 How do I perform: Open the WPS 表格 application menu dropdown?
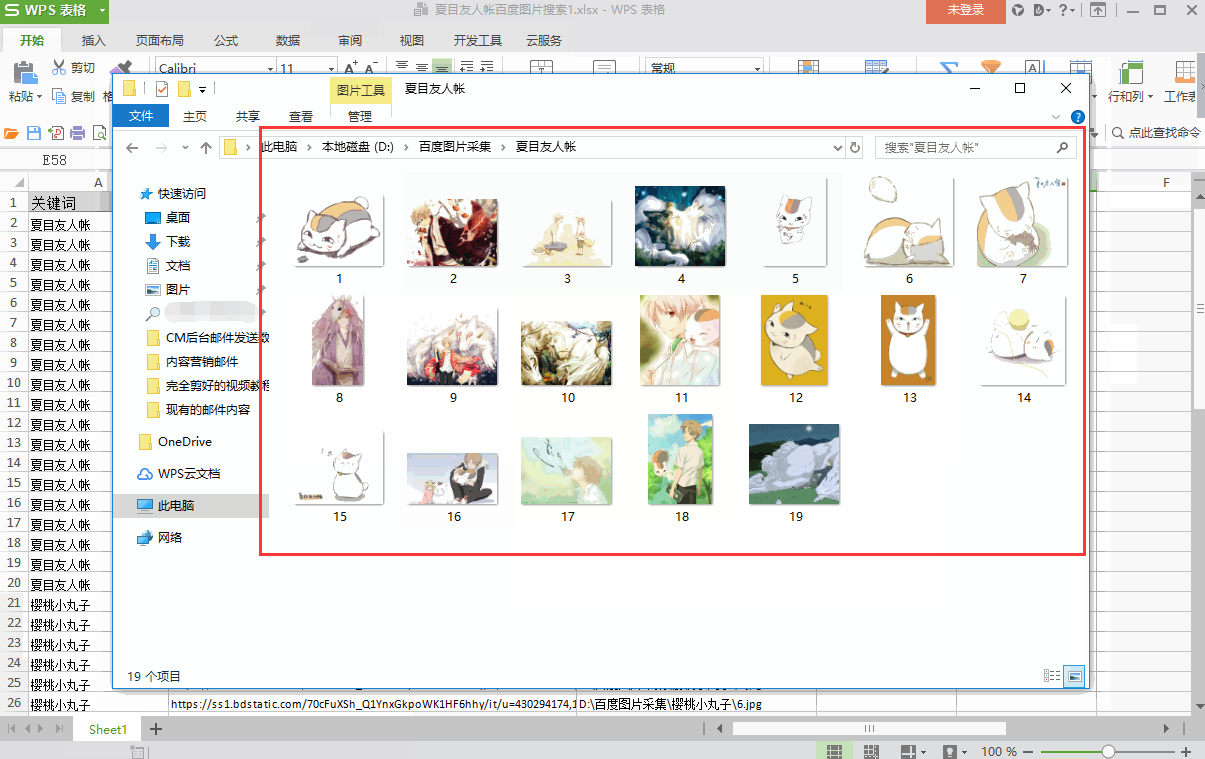point(104,11)
